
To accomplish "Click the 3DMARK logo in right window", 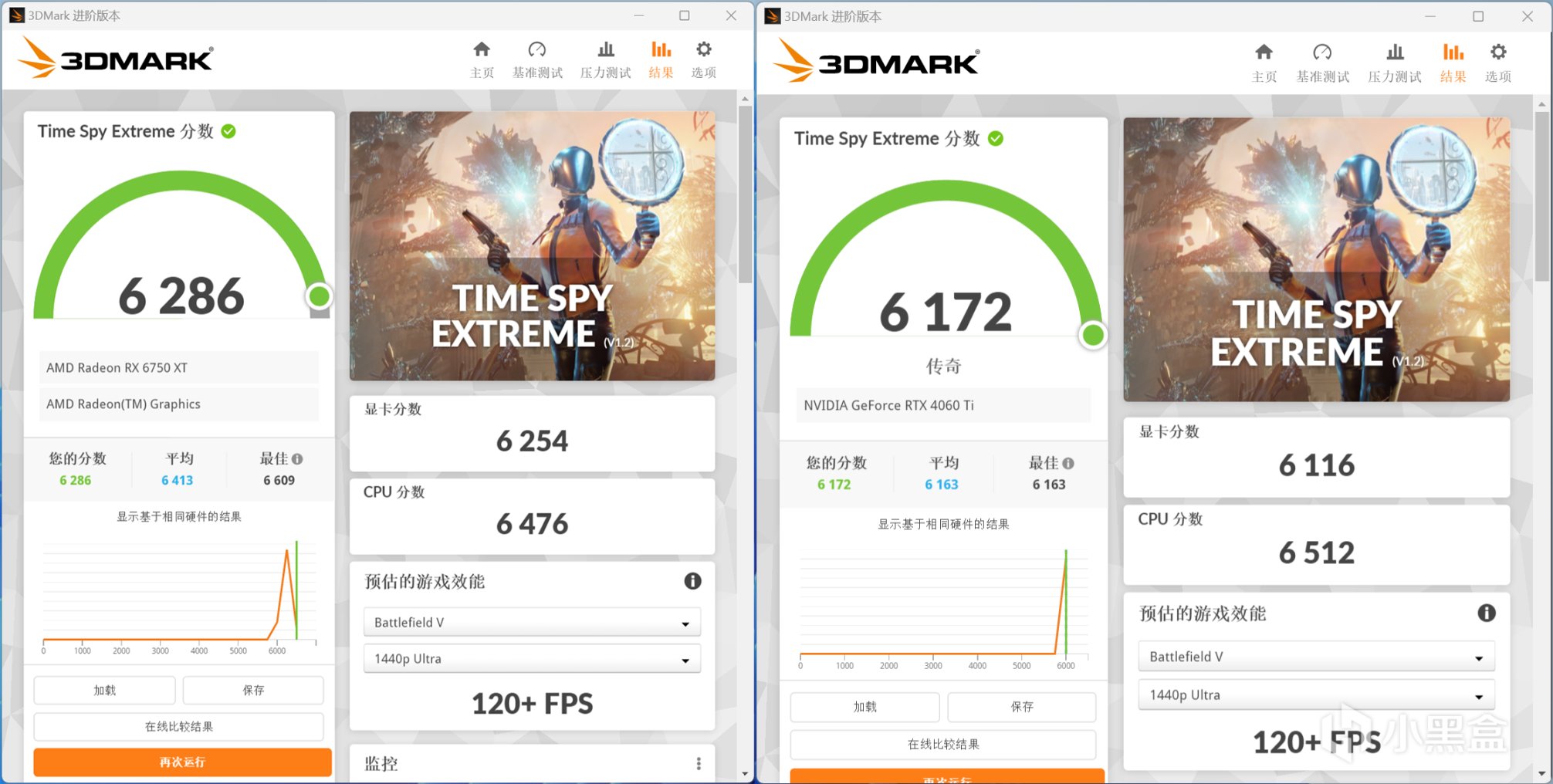I will click(x=876, y=61).
